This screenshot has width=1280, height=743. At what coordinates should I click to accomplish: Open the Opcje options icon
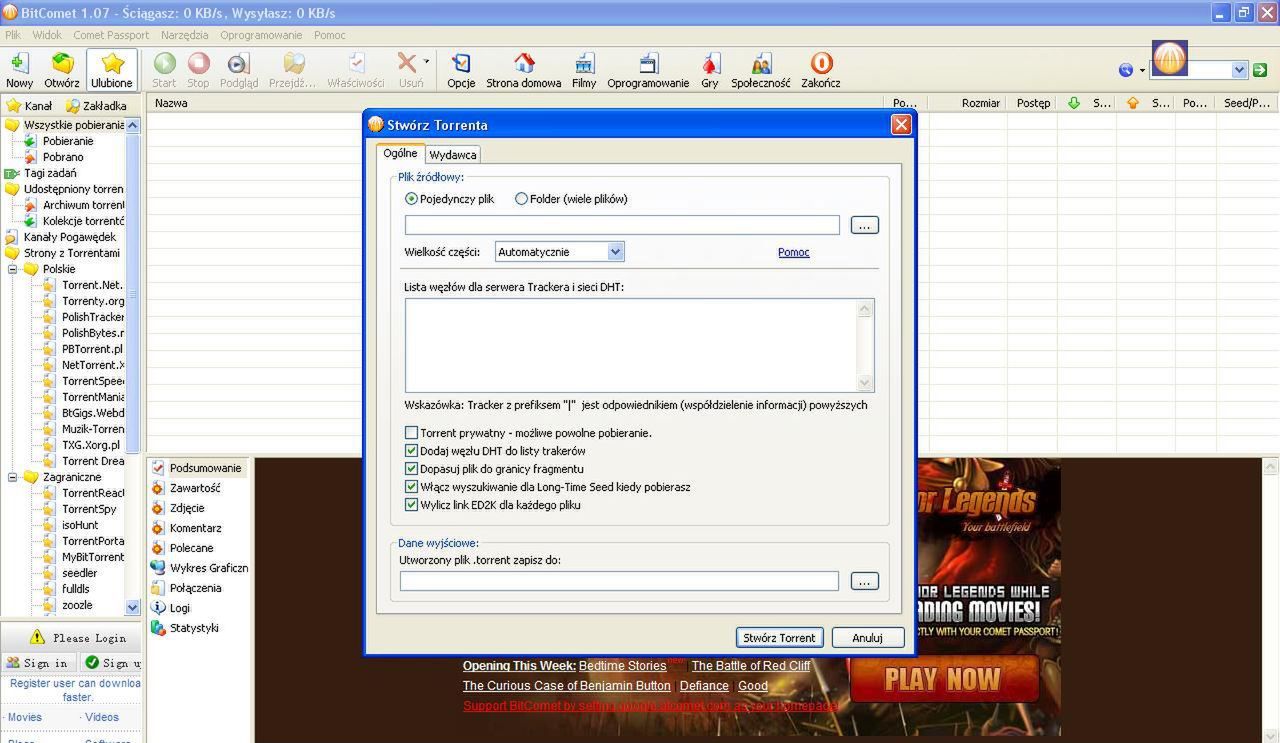[461, 70]
